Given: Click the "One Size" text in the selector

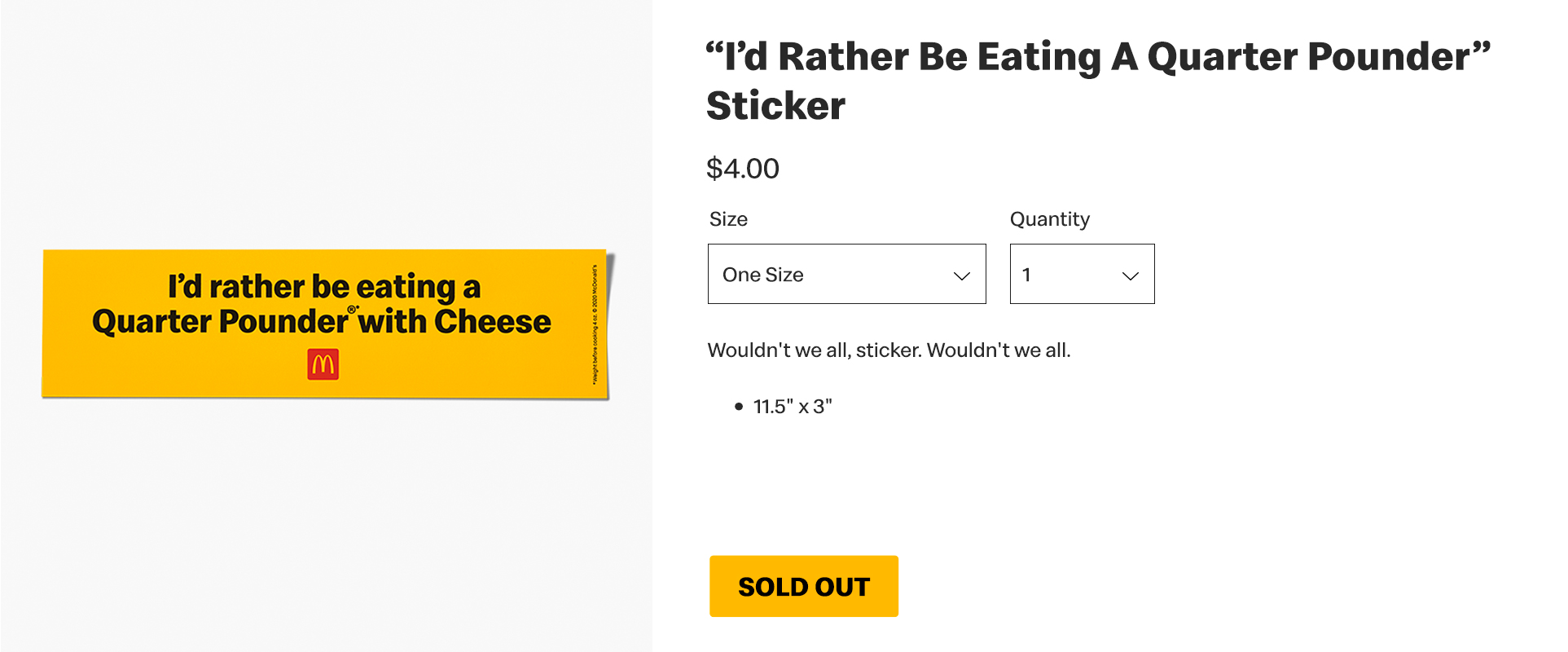Looking at the screenshot, I should pyautogui.click(x=762, y=275).
